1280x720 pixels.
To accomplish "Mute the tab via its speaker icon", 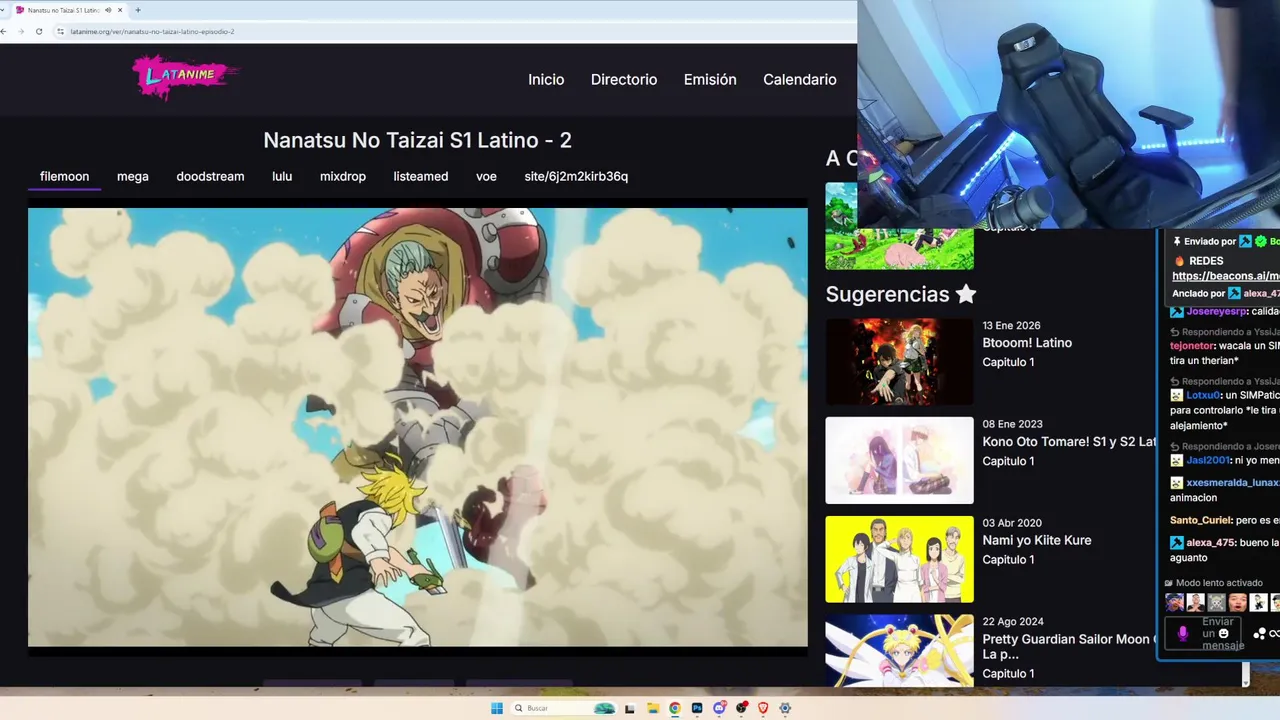I will pos(108,10).
